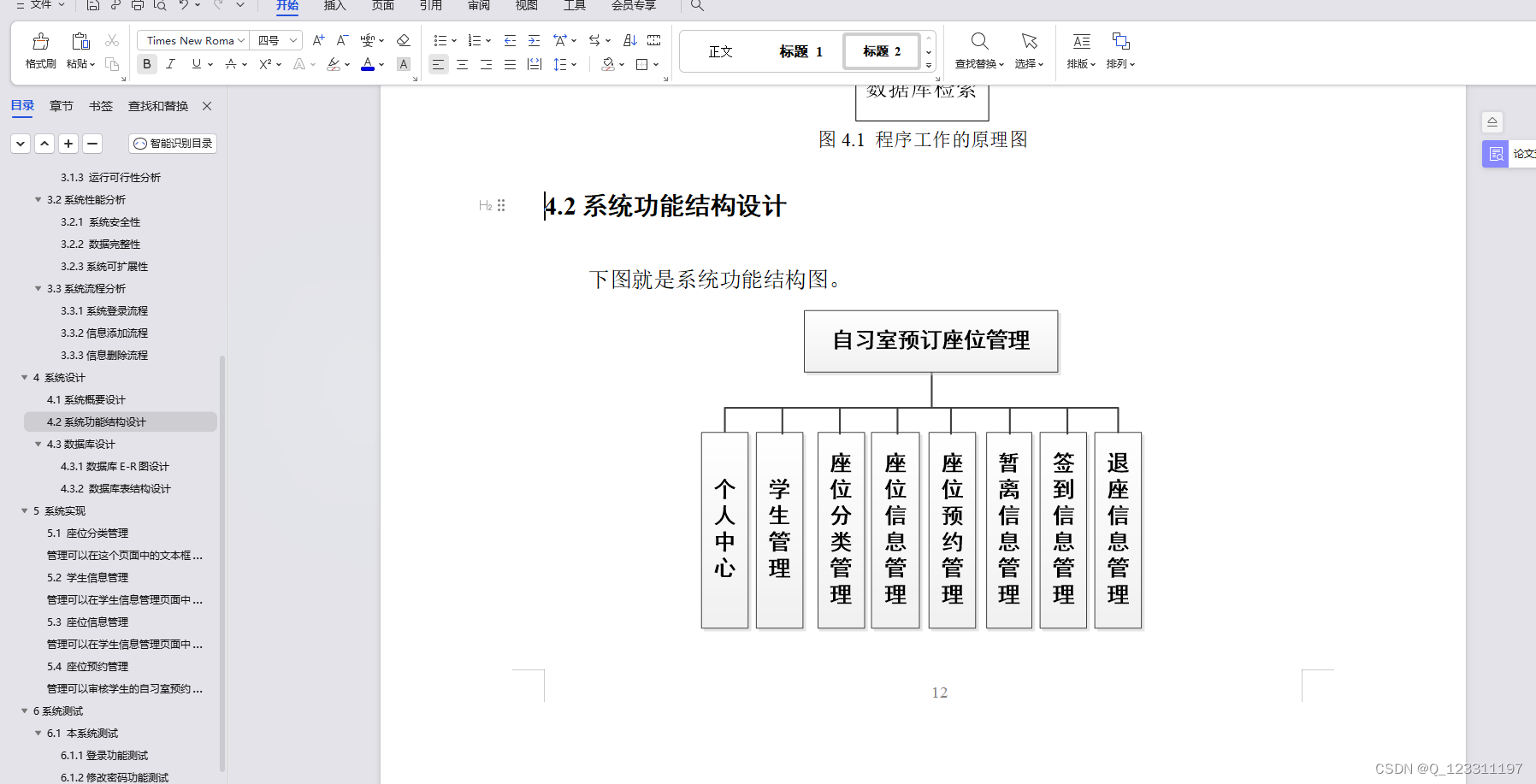Screen dimensions: 1536x784
Task: Open font color dropdown arrow
Action: tap(381, 64)
